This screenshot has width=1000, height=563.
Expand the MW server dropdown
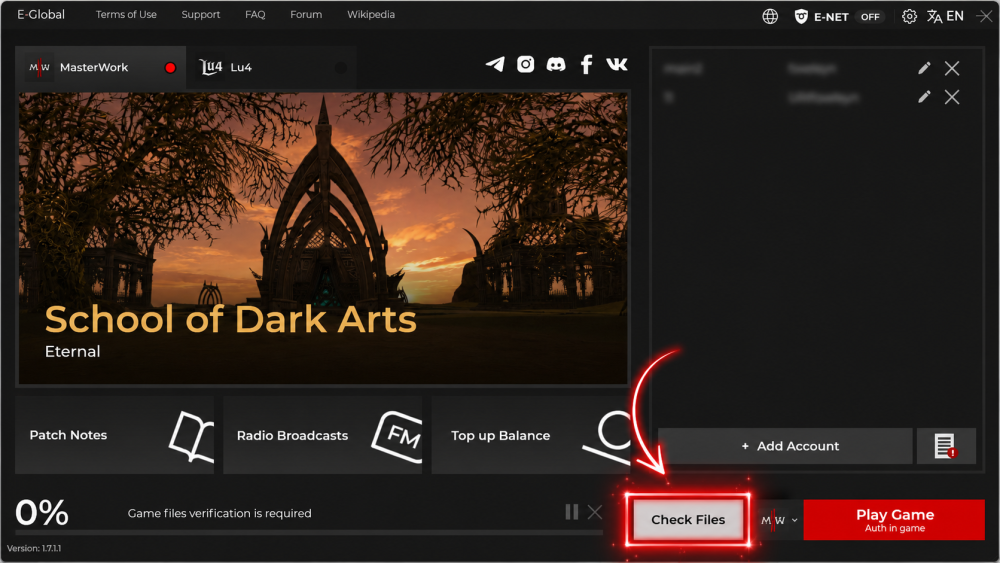tap(779, 520)
